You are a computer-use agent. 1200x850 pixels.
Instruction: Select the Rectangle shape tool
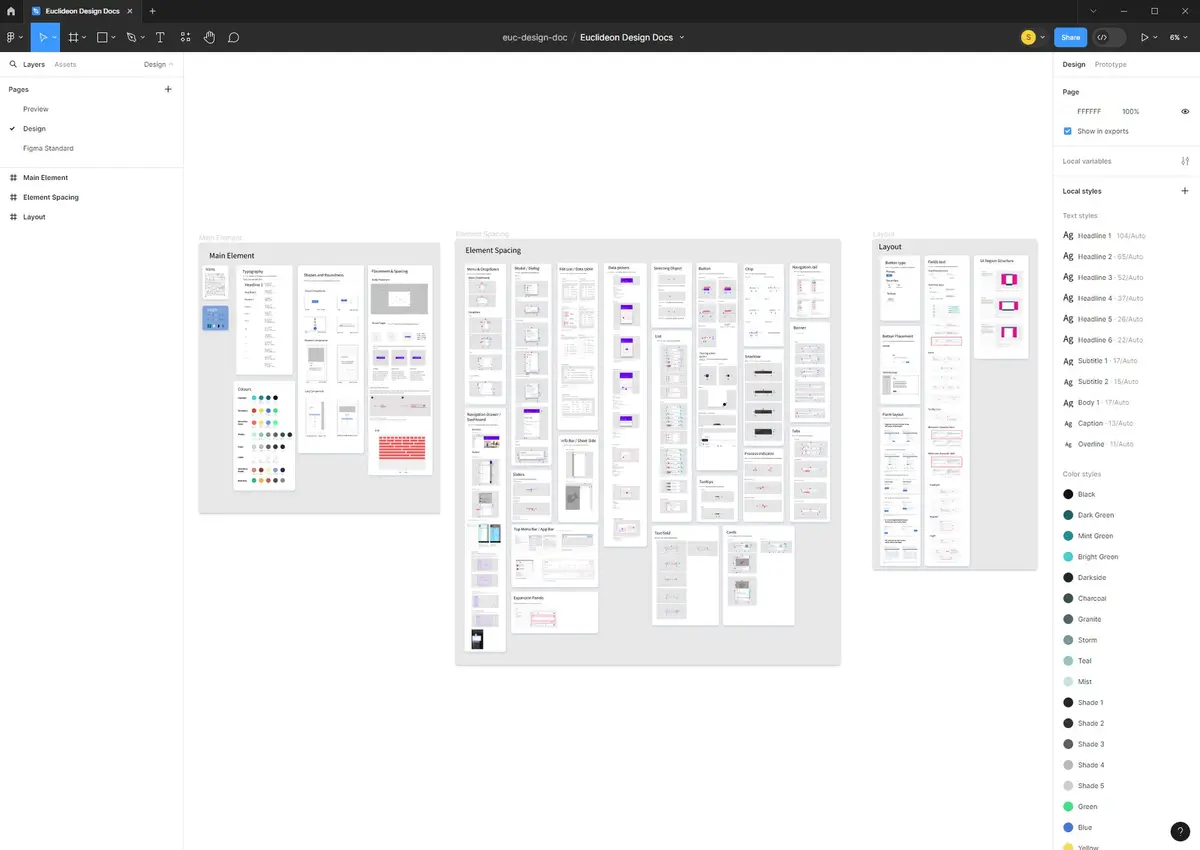(102, 37)
